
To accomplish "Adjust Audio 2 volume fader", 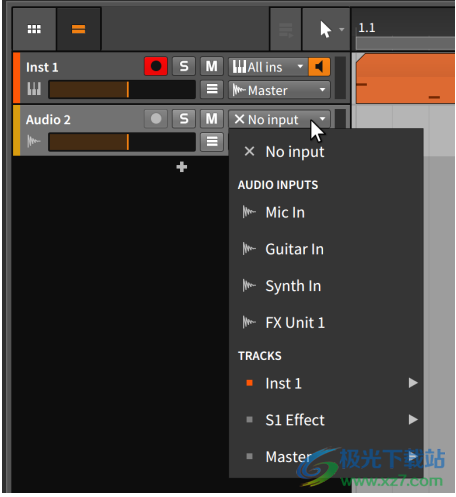I will click(122, 142).
